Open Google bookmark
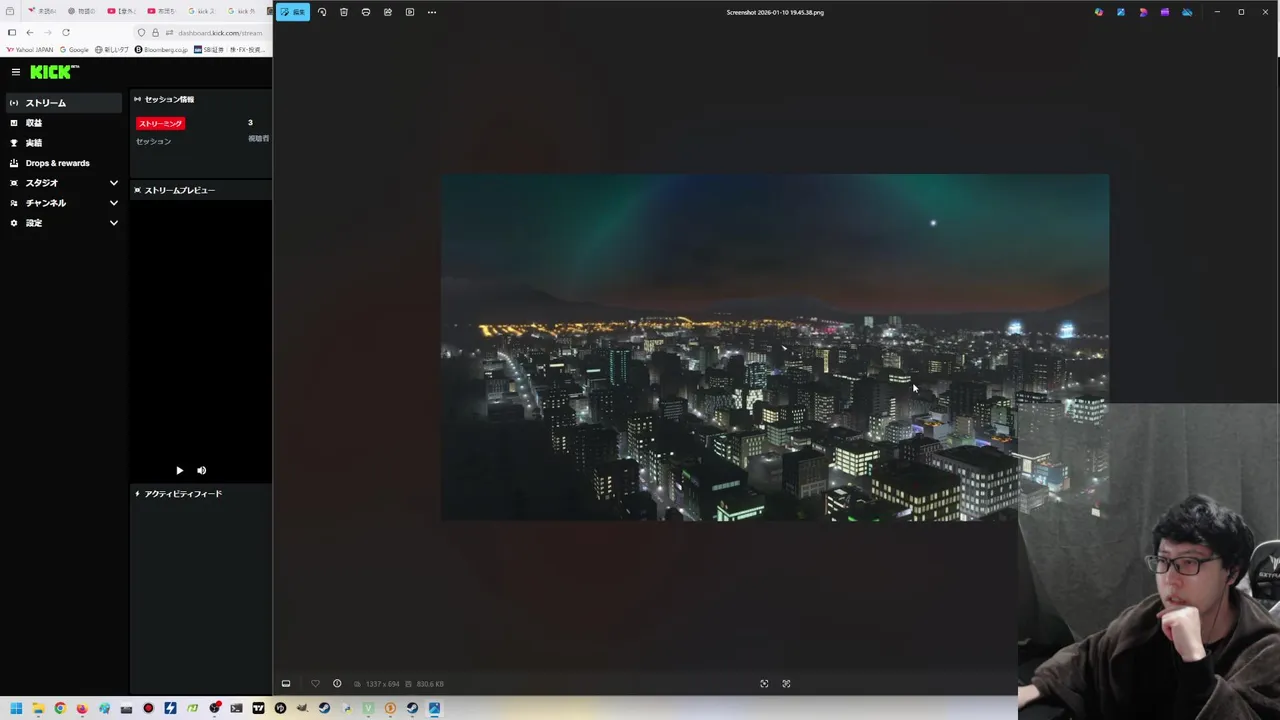 (75, 49)
